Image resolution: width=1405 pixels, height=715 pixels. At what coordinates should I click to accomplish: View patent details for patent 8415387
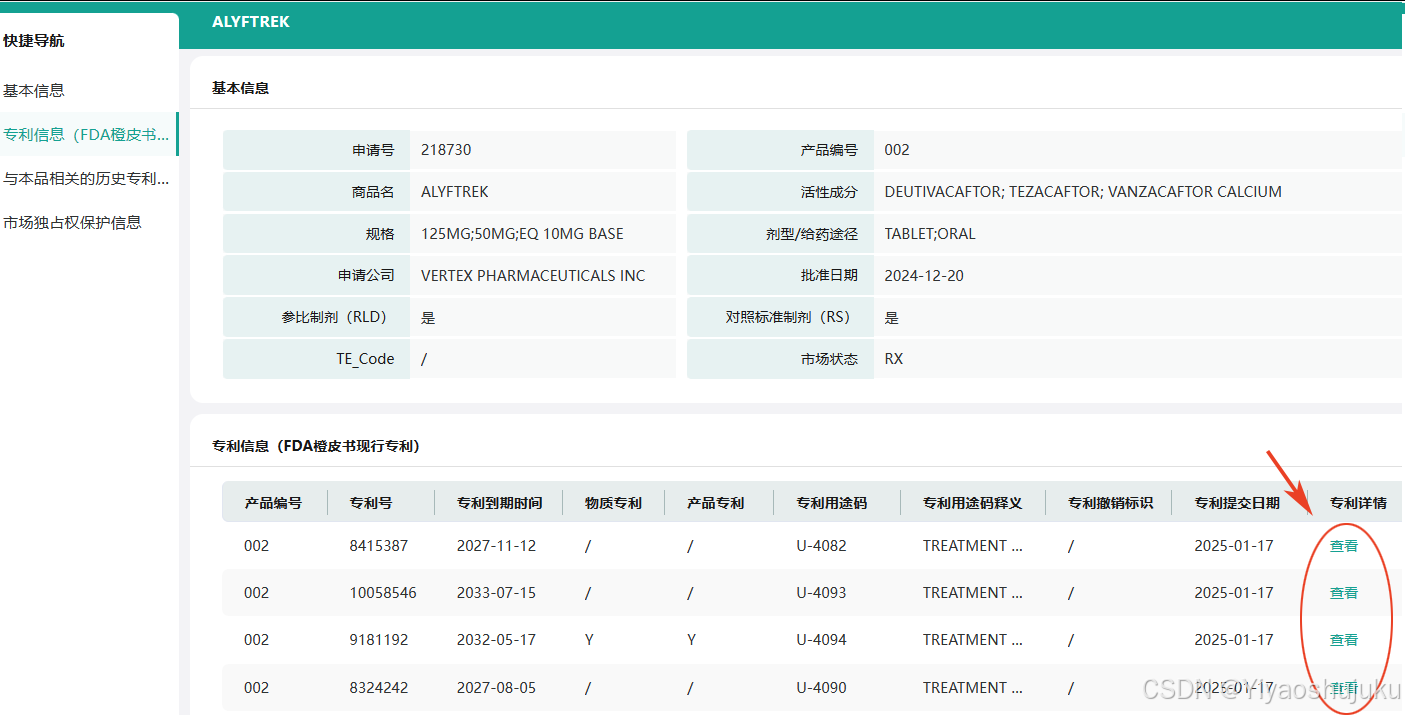[1344, 546]
